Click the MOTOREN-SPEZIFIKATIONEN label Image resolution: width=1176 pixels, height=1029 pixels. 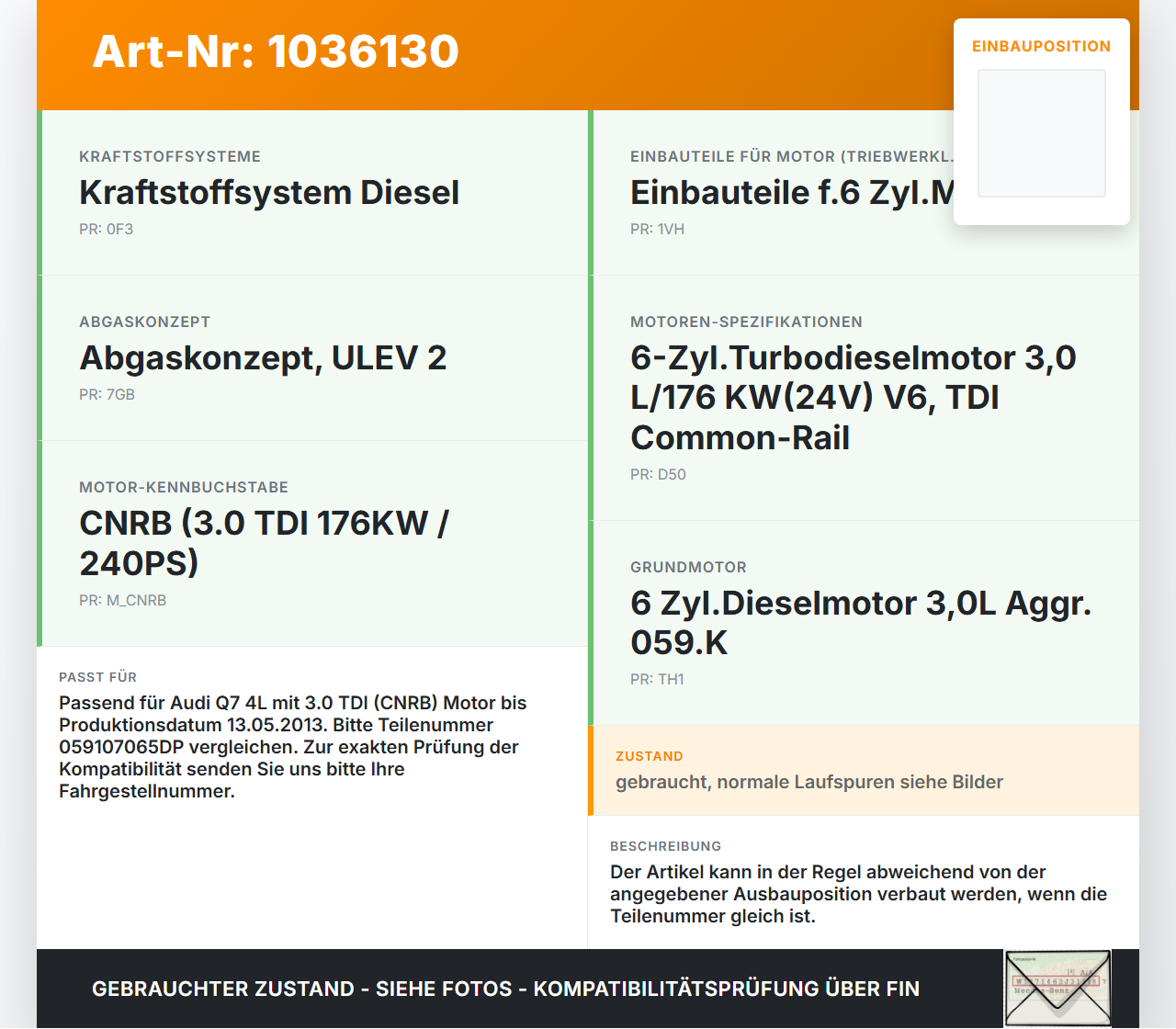coord(746,322)
